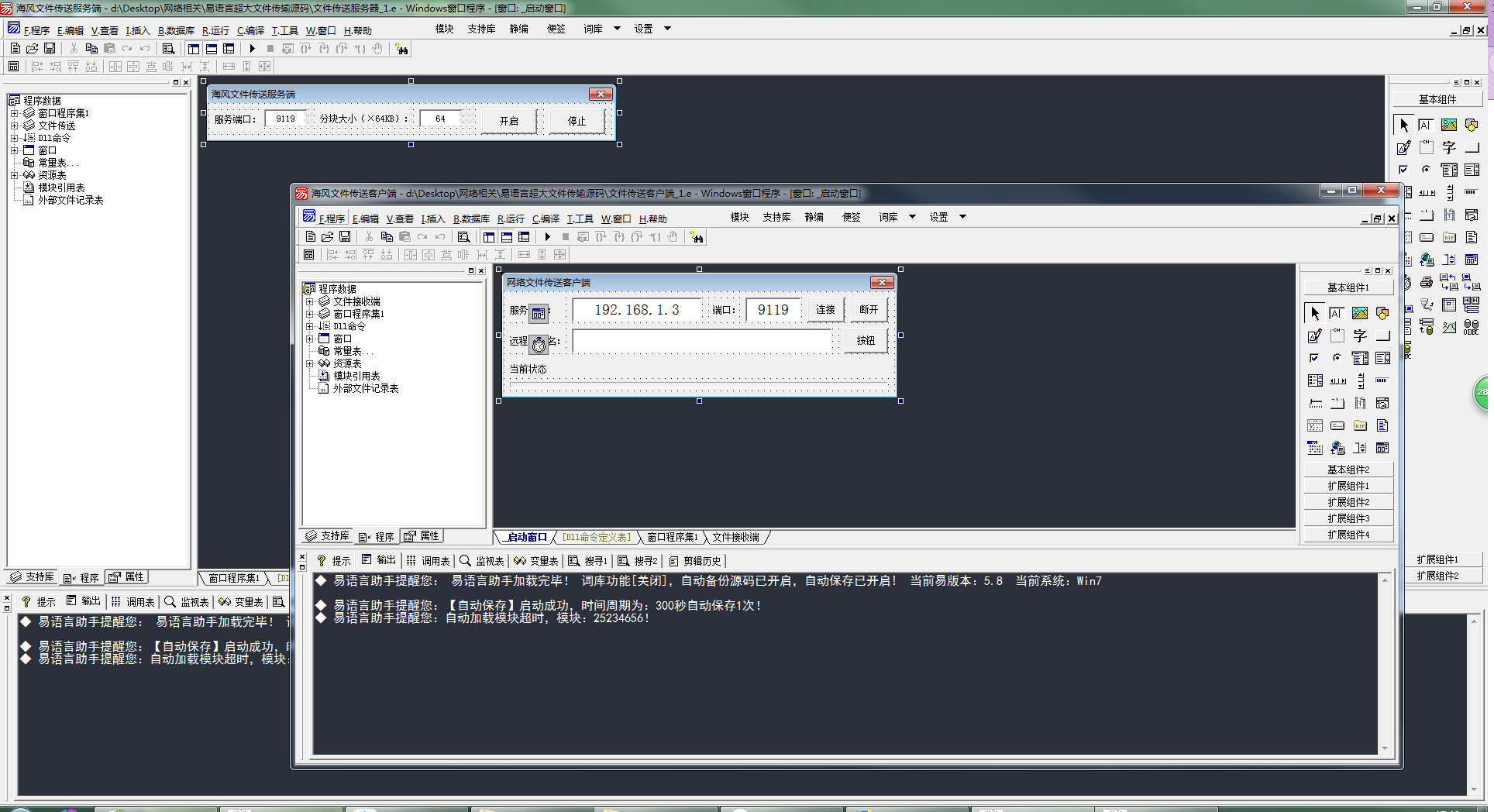
Task: Click the binoculars help-search icon in the client toolbar
Action: pyautogui.click(x=697, y=237)
